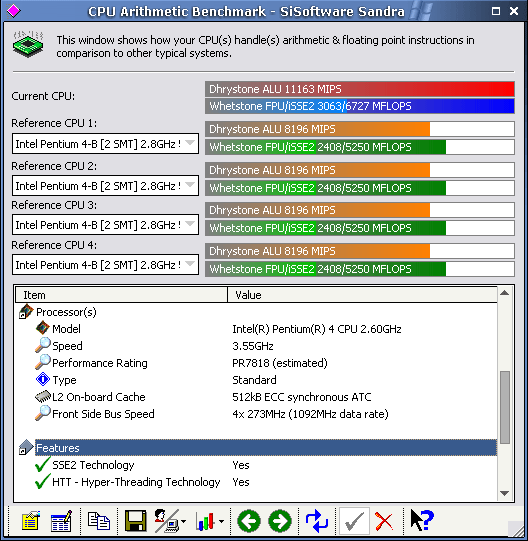The image size is (528, 541).
Task: Open the Reference CPU 1 dropdown
Action: 105,144
